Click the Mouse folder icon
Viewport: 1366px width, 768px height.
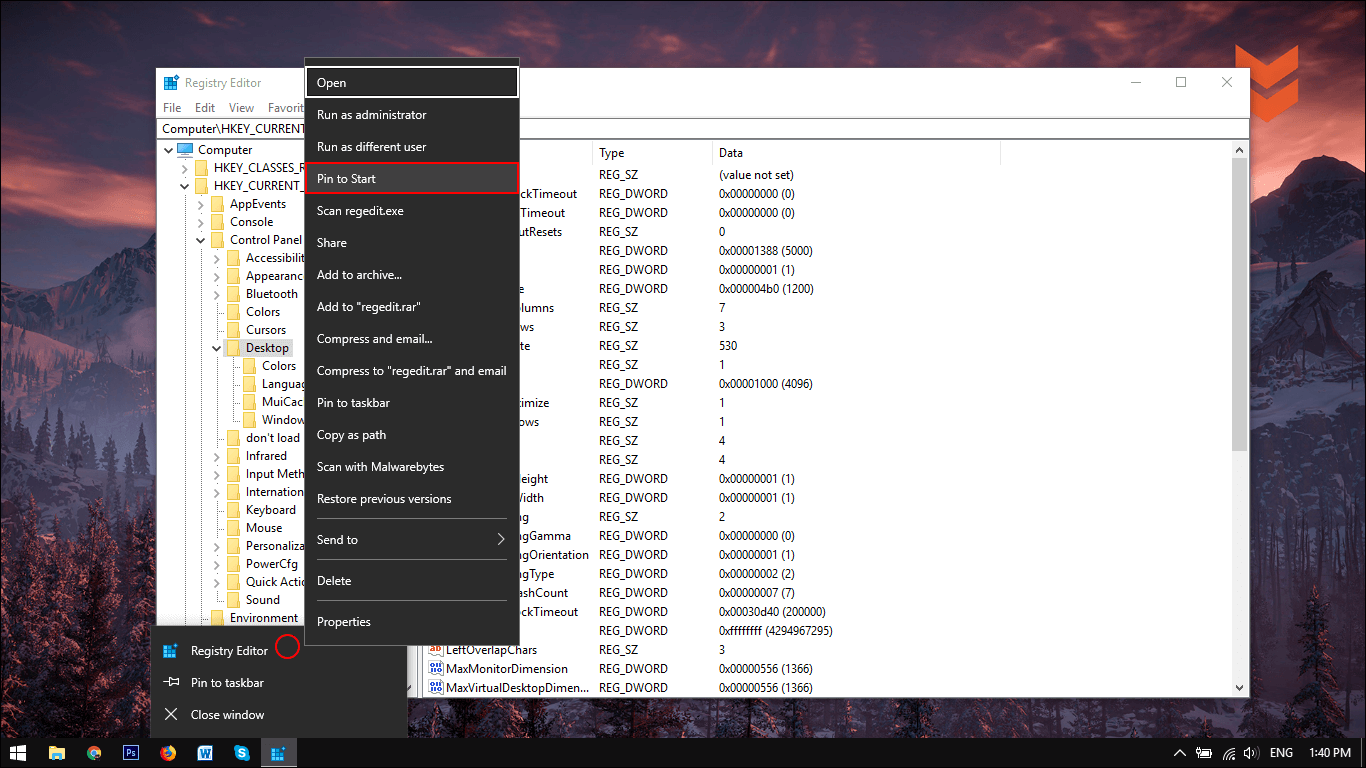coord(233,527)
